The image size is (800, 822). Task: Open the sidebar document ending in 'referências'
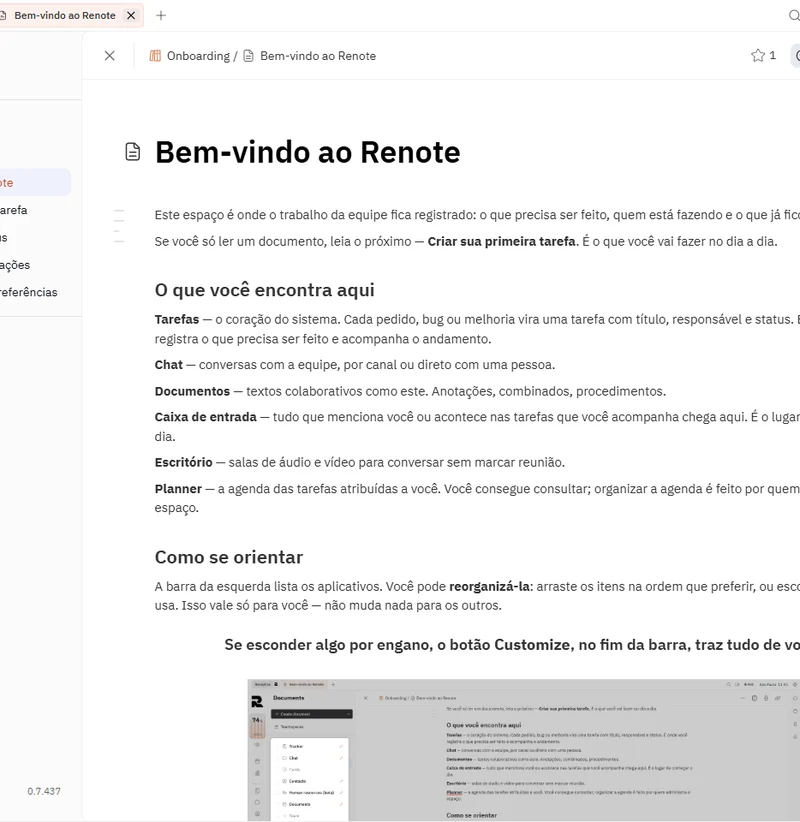tap(29, 293)
